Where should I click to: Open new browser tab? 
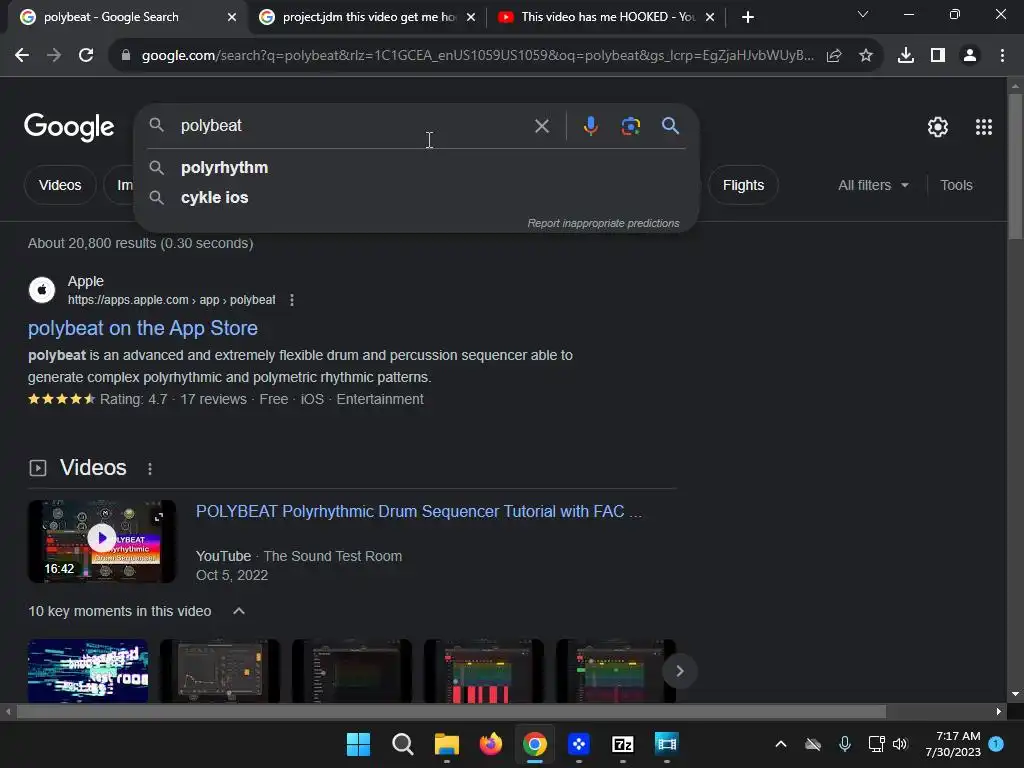tap(748, 17)
